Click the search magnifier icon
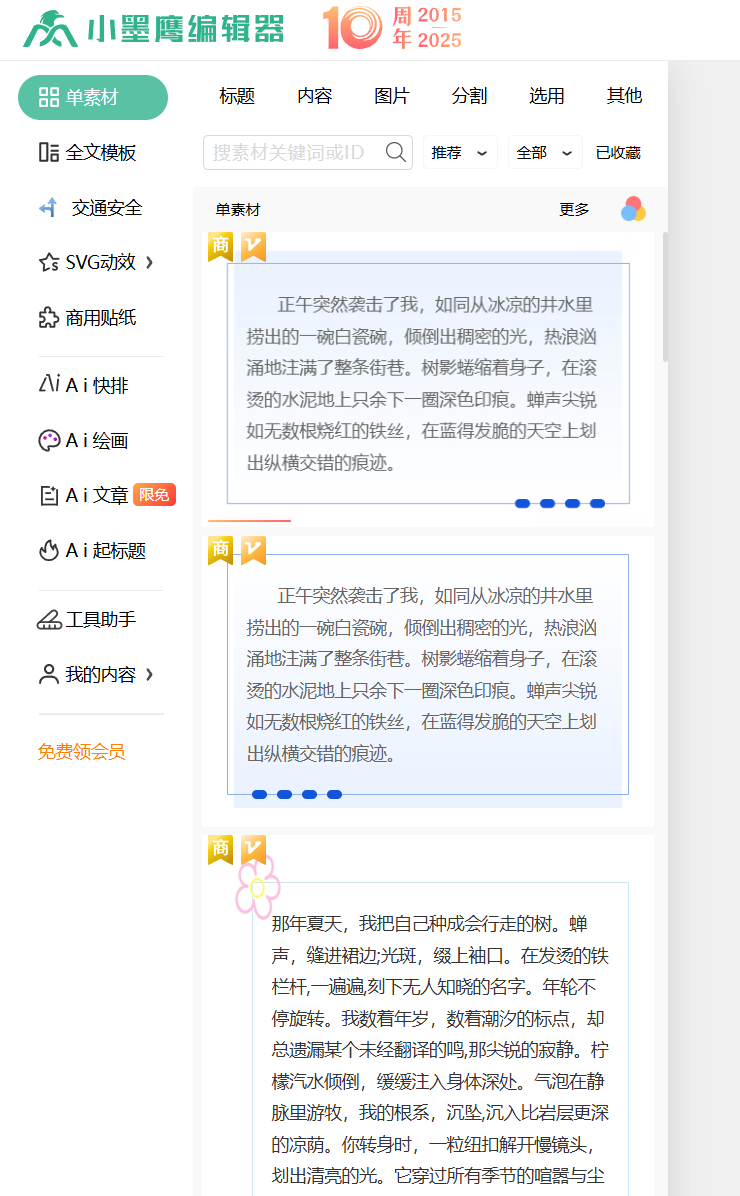This screenshot has width=740, height=1196. pyautogui.click(x=396, y=152)
